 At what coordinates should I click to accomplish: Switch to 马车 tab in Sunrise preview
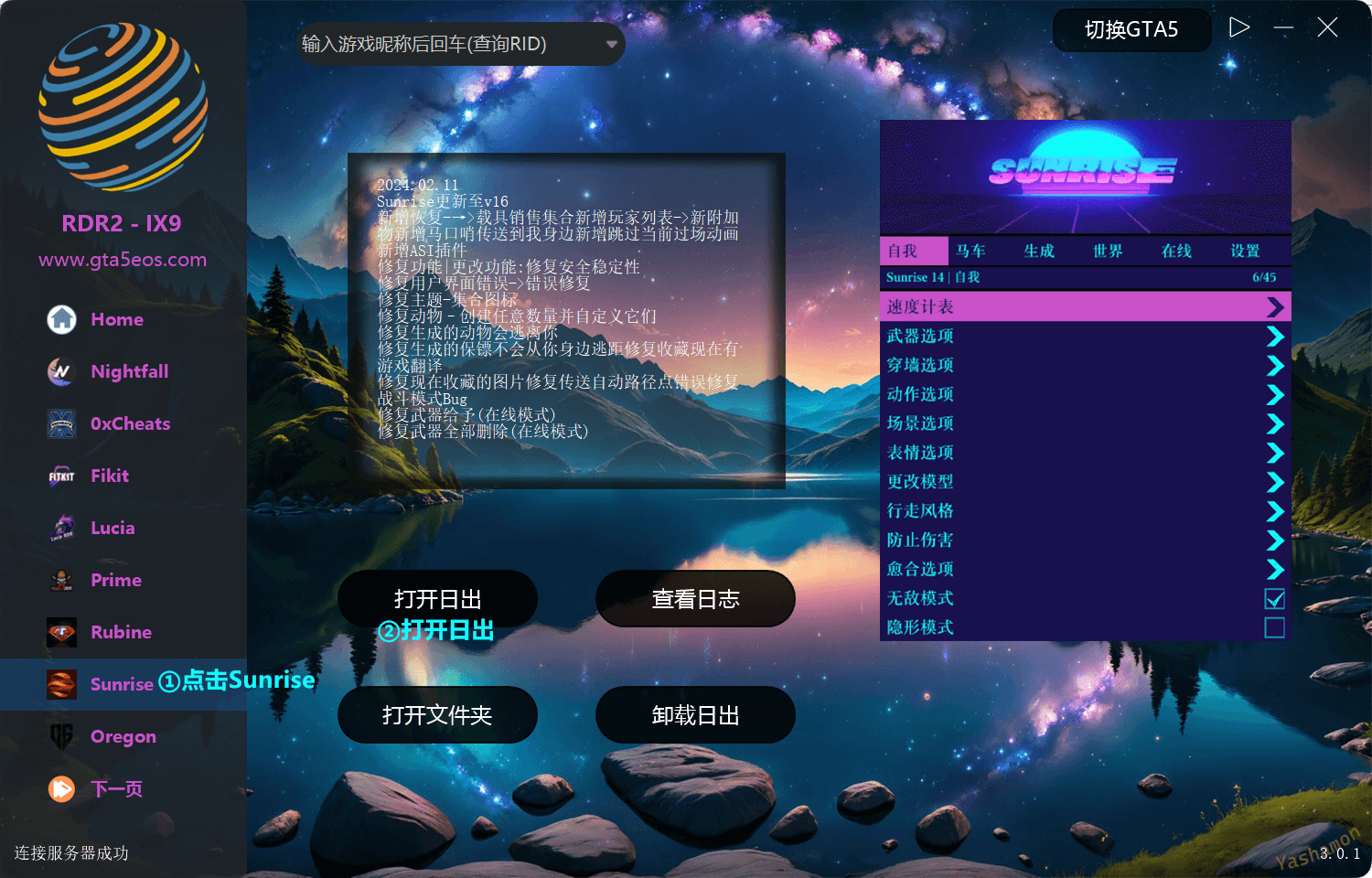point(970,251)
